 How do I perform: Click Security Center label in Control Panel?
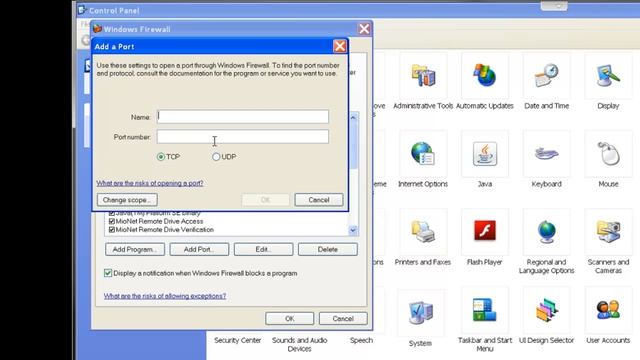pyautogui.click(x=238, y=340)
